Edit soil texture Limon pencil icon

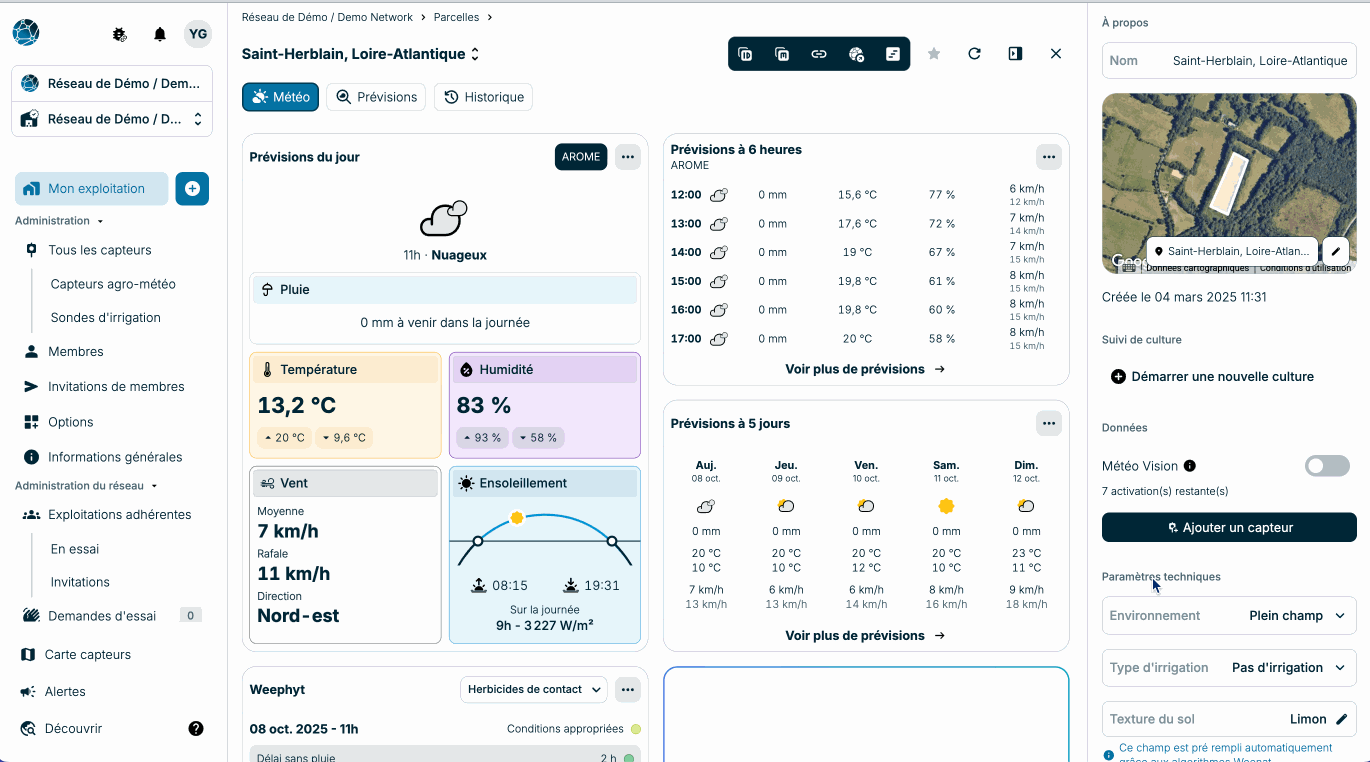[1342, 719]
